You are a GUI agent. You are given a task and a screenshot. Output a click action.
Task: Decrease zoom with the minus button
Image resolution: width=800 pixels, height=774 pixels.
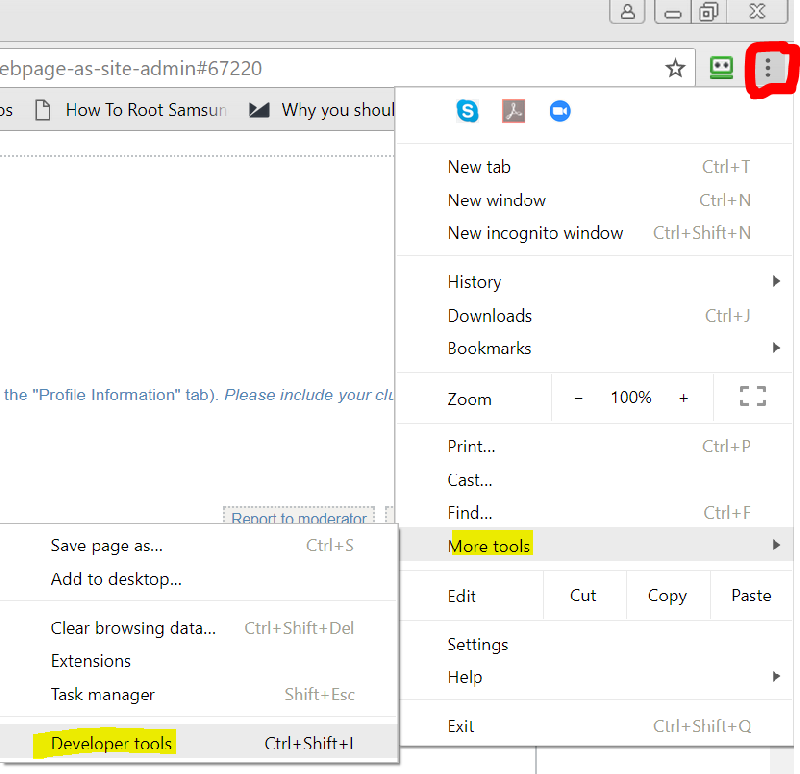(x=578, y=397)
